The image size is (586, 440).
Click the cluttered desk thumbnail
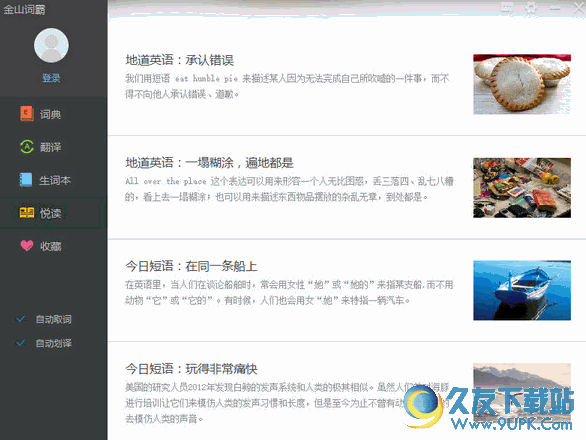coord(522,188)
